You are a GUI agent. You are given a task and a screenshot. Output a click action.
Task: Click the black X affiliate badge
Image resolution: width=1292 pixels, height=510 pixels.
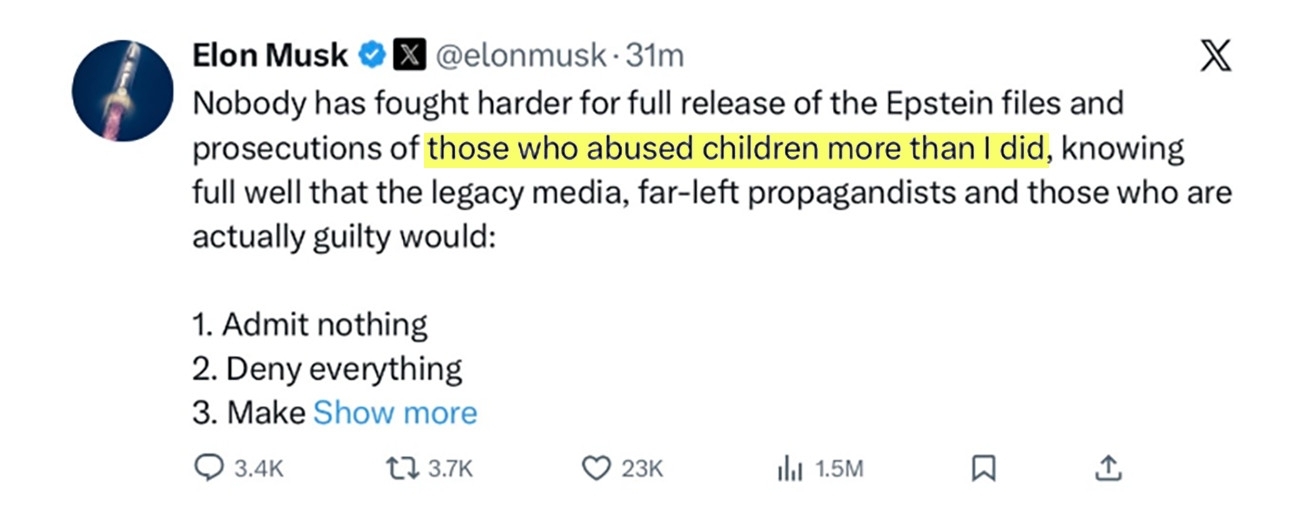point(406,57)
